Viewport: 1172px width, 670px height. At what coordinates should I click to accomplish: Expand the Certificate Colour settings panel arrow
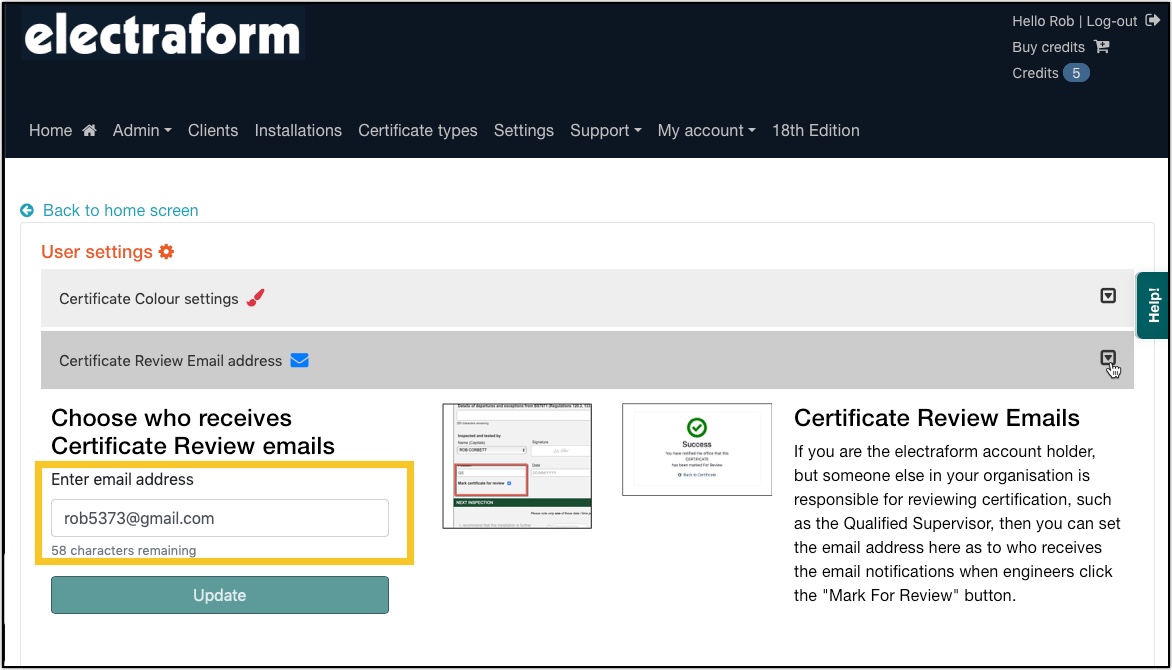click(1108, 295)
